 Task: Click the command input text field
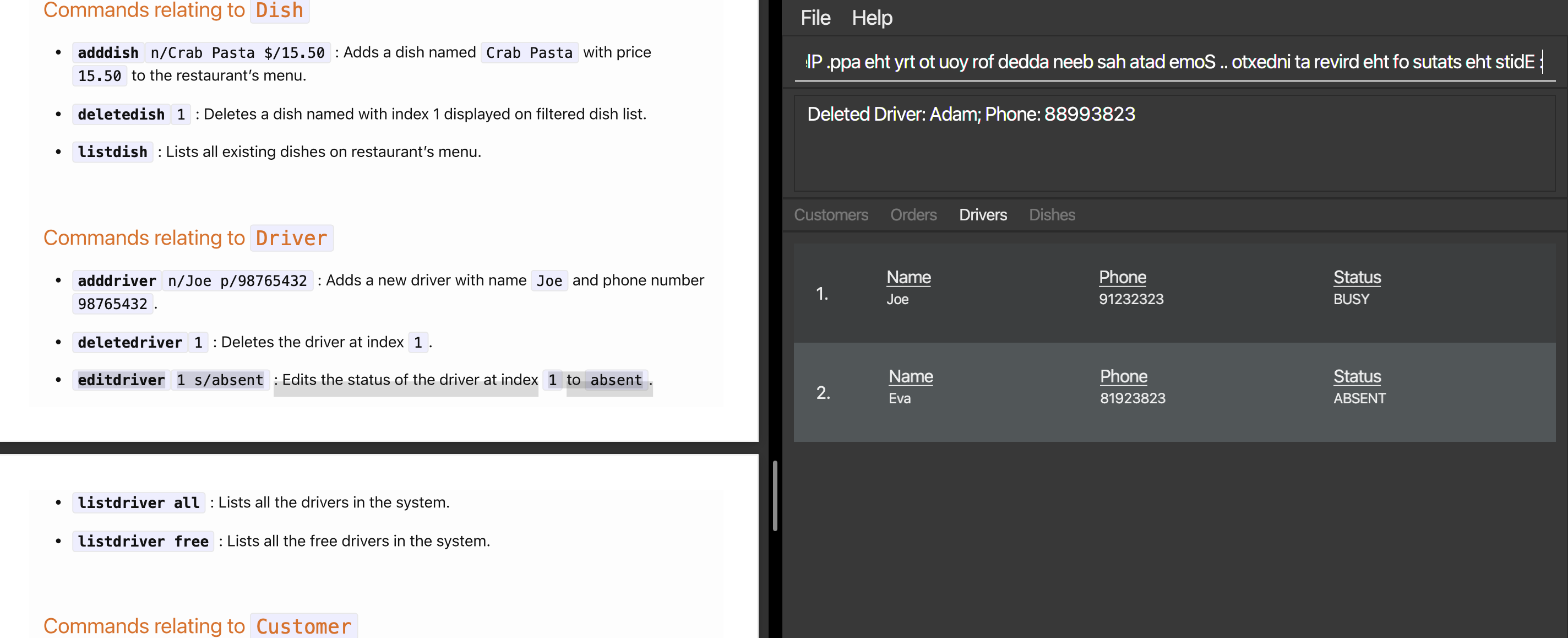pyautogui.click(x=1174, y=62)
